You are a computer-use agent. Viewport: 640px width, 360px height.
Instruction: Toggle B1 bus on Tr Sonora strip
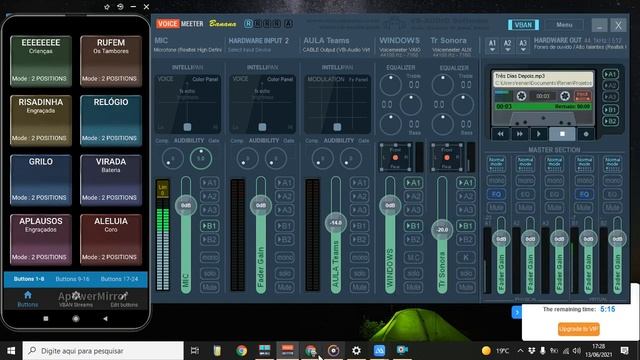[465, 226]
